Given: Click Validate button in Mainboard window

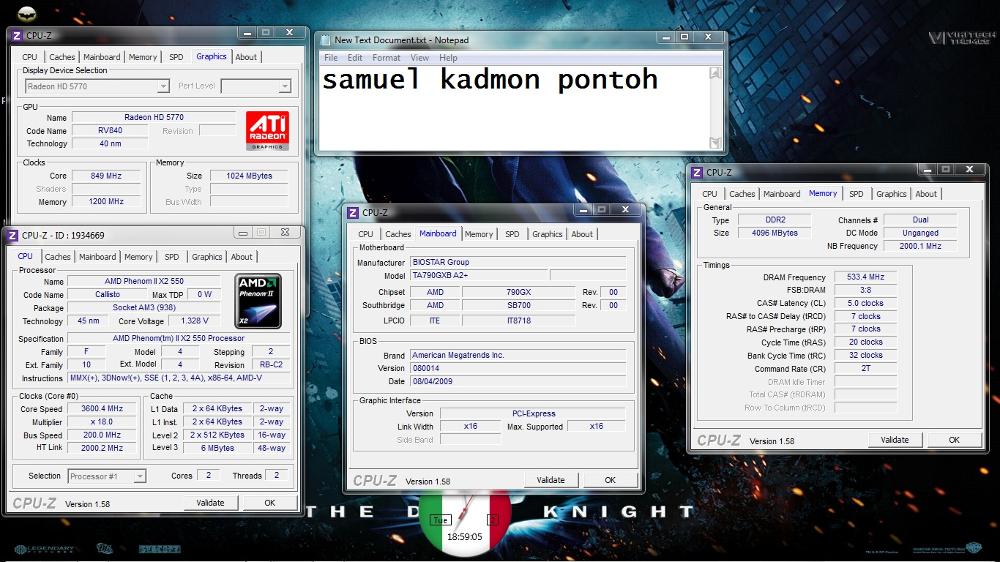Looking at the screenshot, I should (550, 480).
